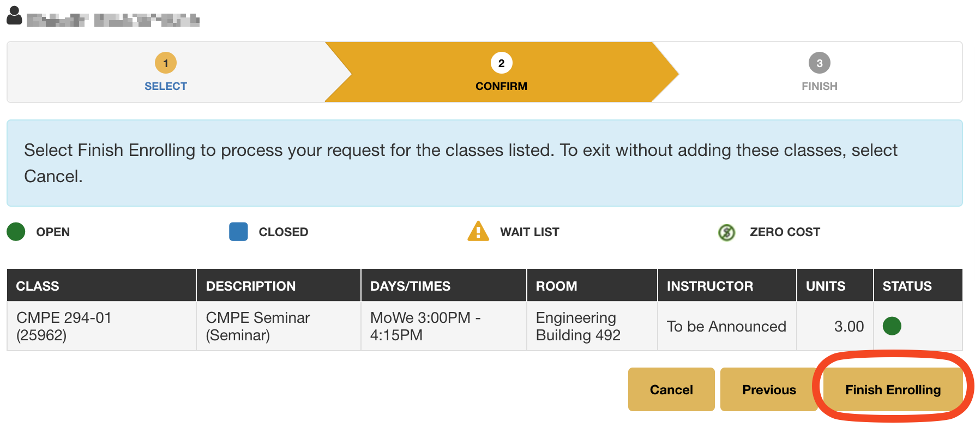Click the Zero Cost dollar icon
Viewport: 977px width, 433px height.
727,232
